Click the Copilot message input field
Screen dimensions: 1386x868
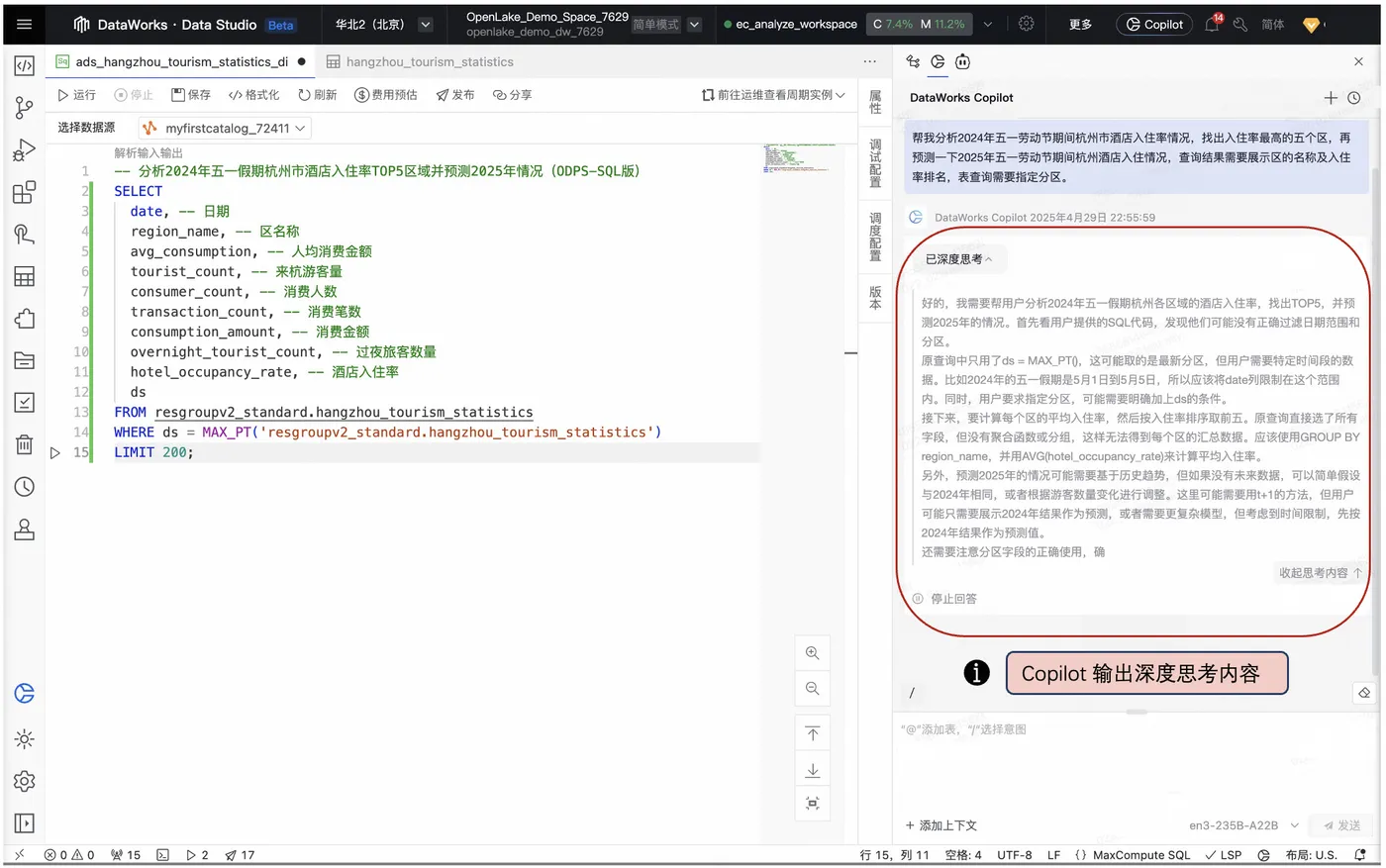coord(1136,762)
